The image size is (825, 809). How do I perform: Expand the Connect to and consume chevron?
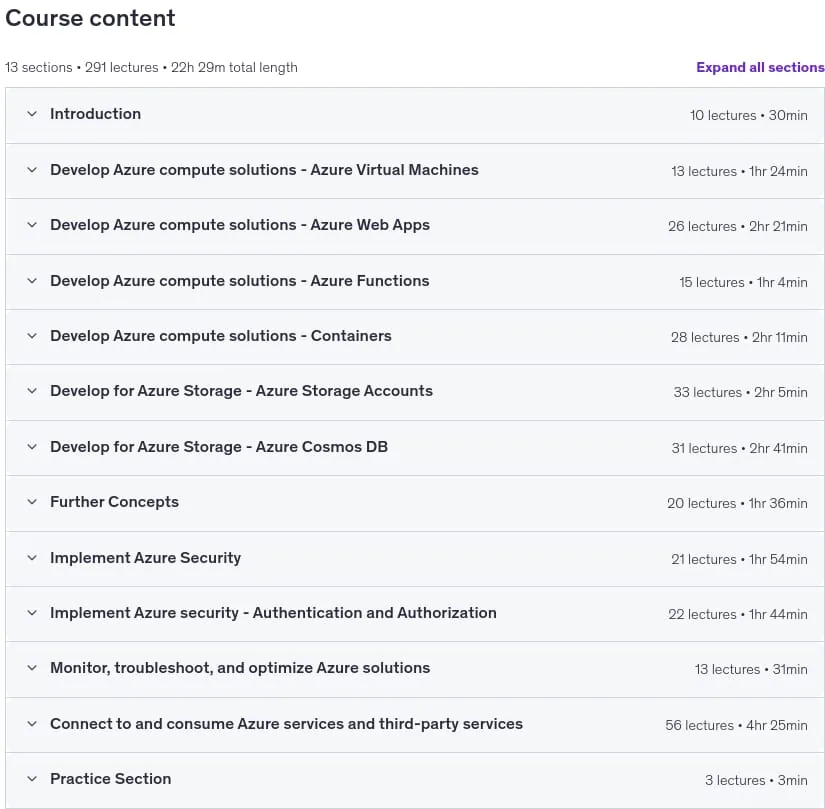(32, 724)
